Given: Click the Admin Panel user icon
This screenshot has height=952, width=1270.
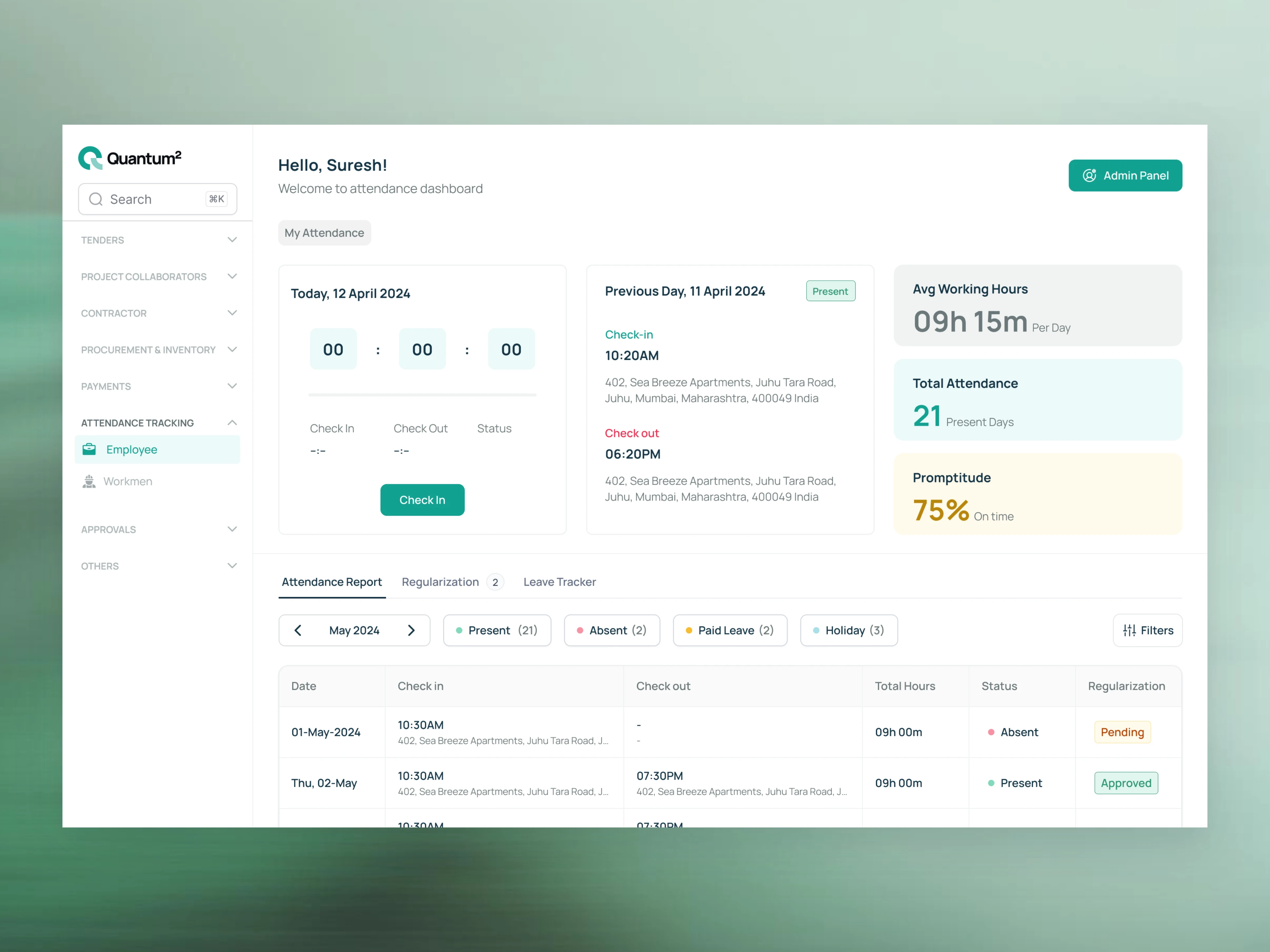Looking at the screenshot, I should 1089,176.
